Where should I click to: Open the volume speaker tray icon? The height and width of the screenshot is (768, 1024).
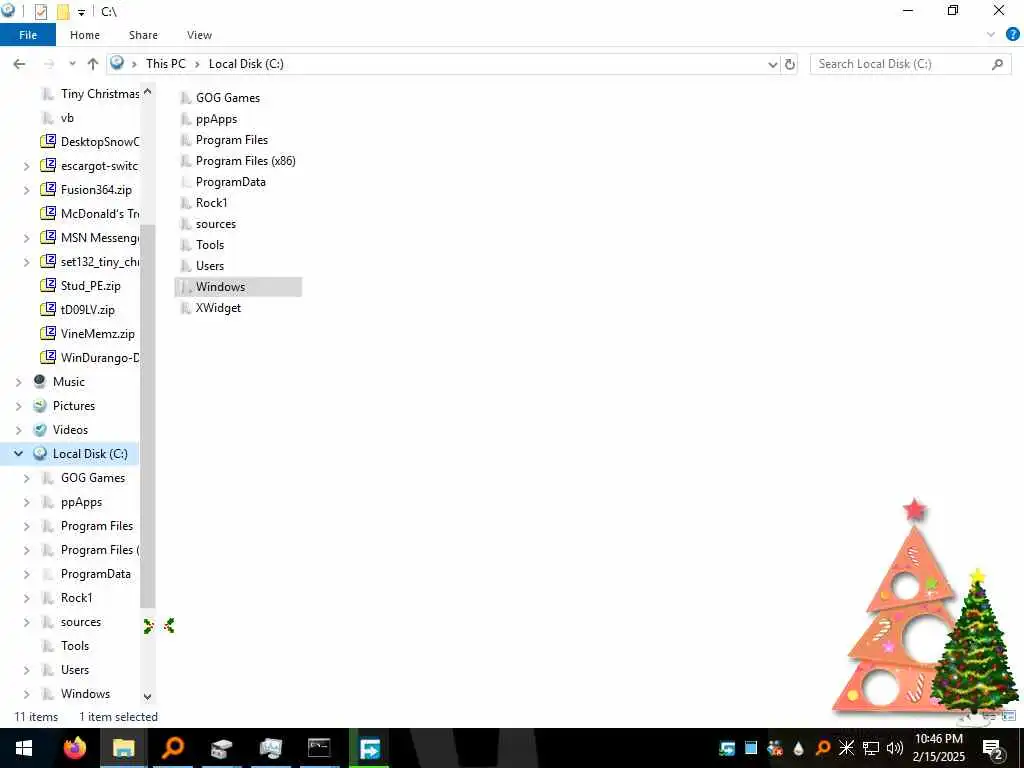click(895, 748)
